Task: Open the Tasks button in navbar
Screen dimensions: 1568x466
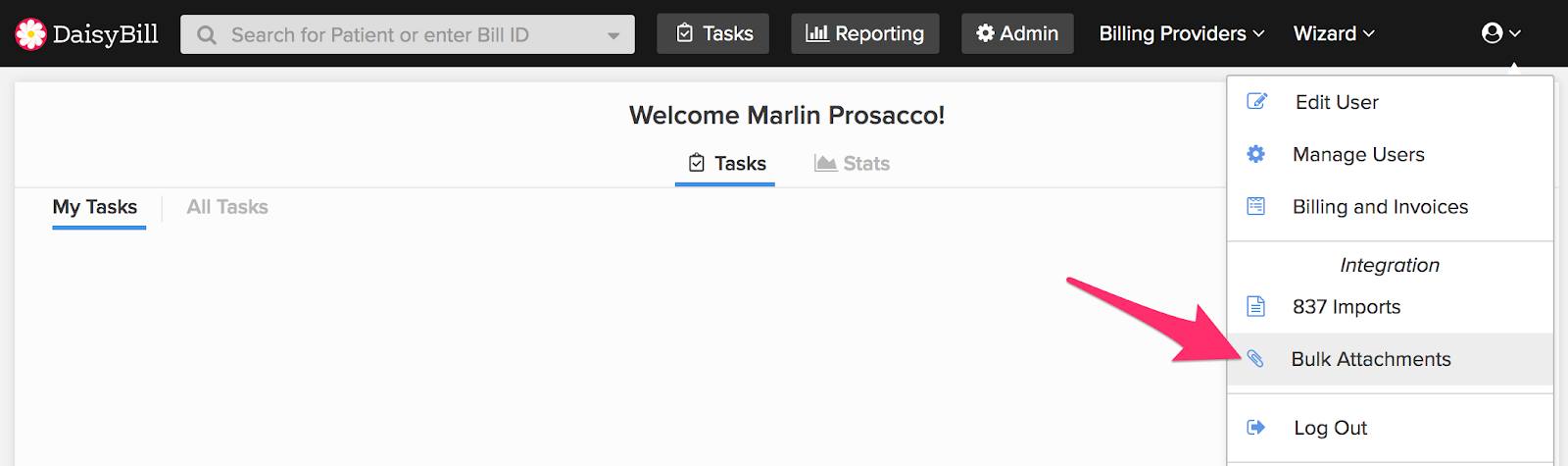Action: [x=713, y=33]
